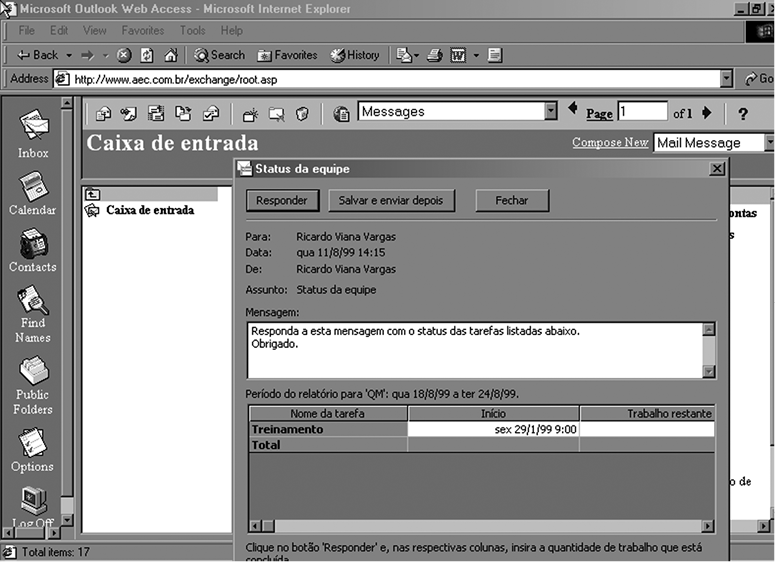Click the browser Mail toolbar icon

[404, 55]
